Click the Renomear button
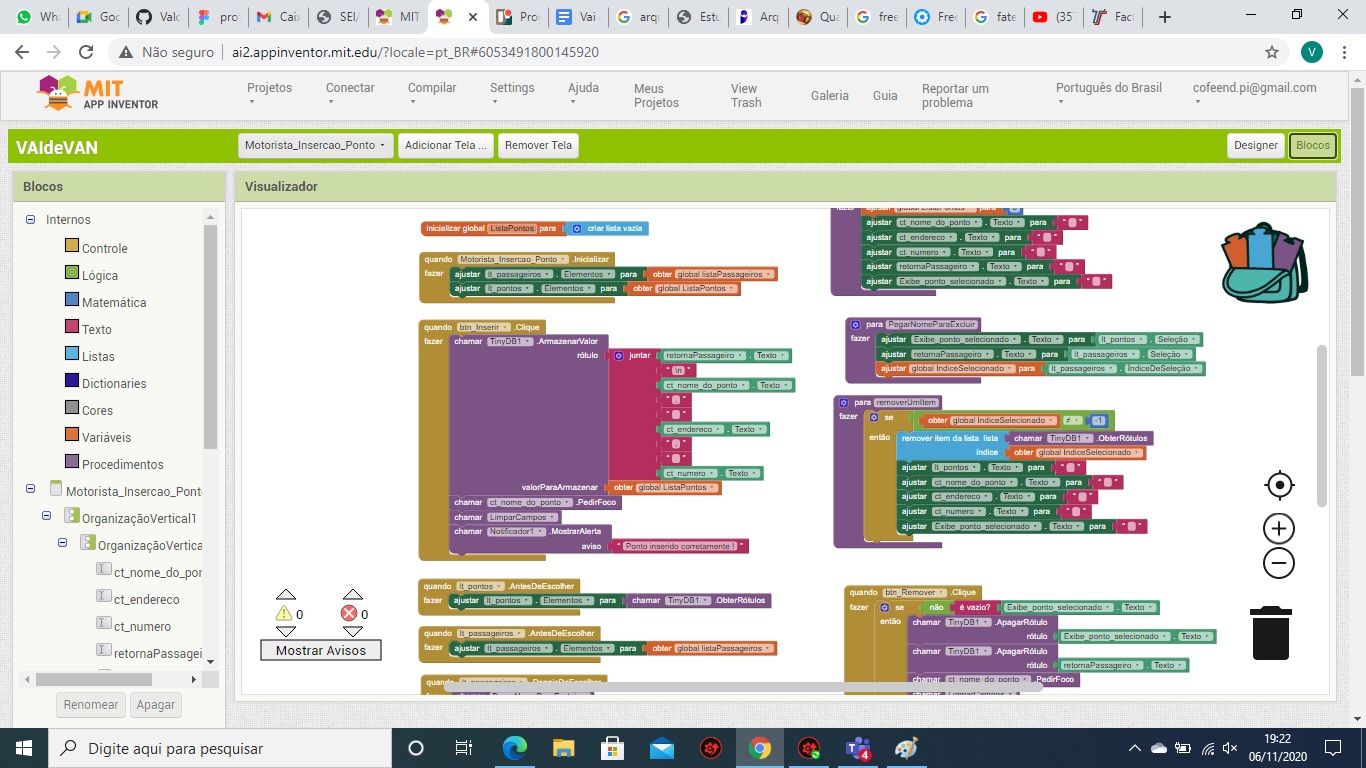This screenshot has width=1366, height=768. 90,704
